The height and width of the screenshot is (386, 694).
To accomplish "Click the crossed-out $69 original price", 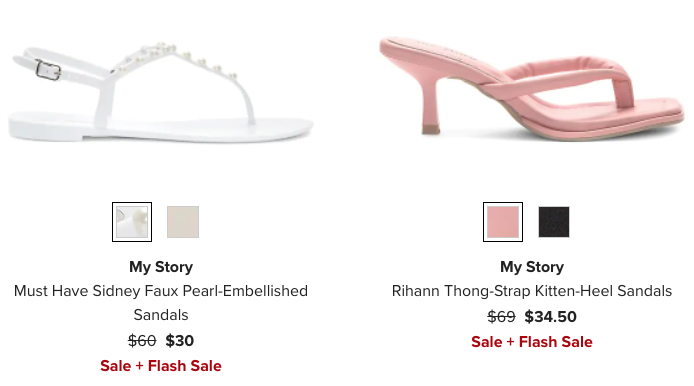I will [x=501, y=317].
